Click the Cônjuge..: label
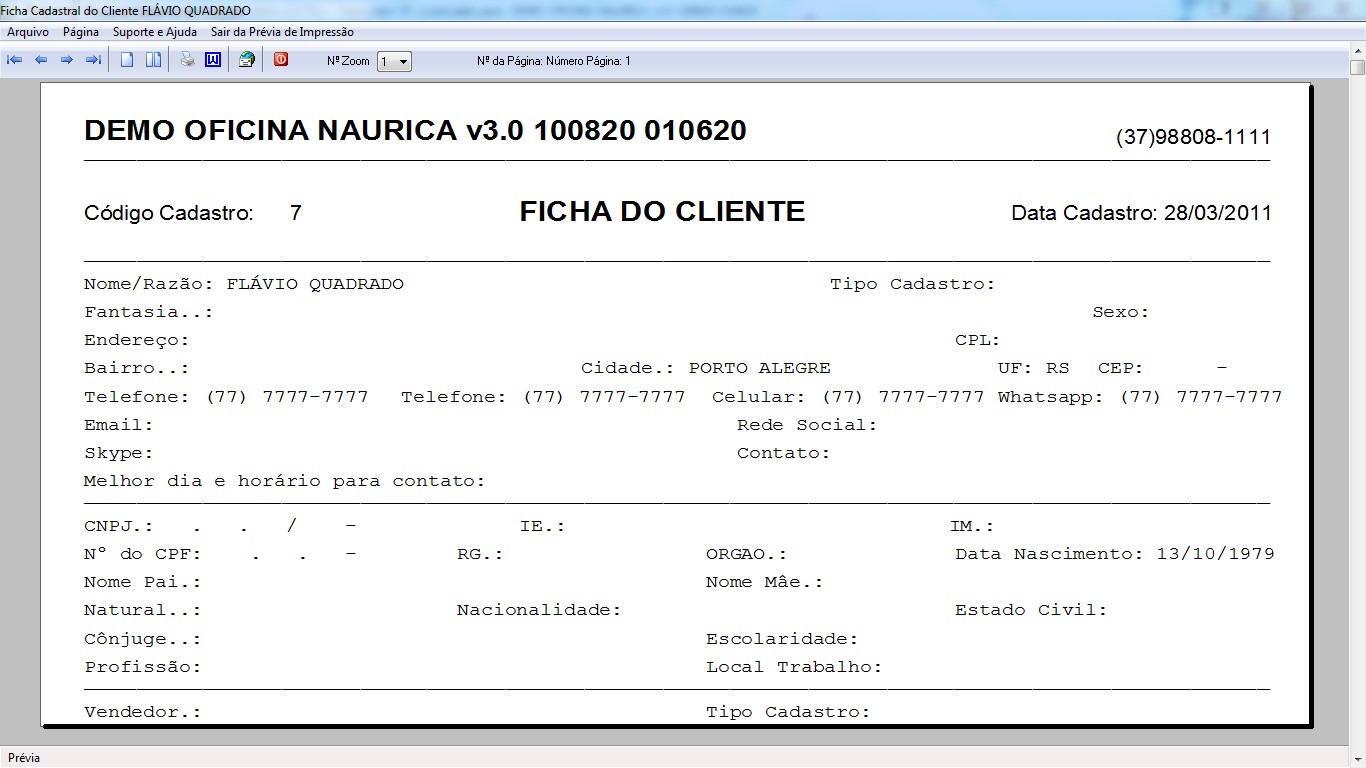 point(143,639)
